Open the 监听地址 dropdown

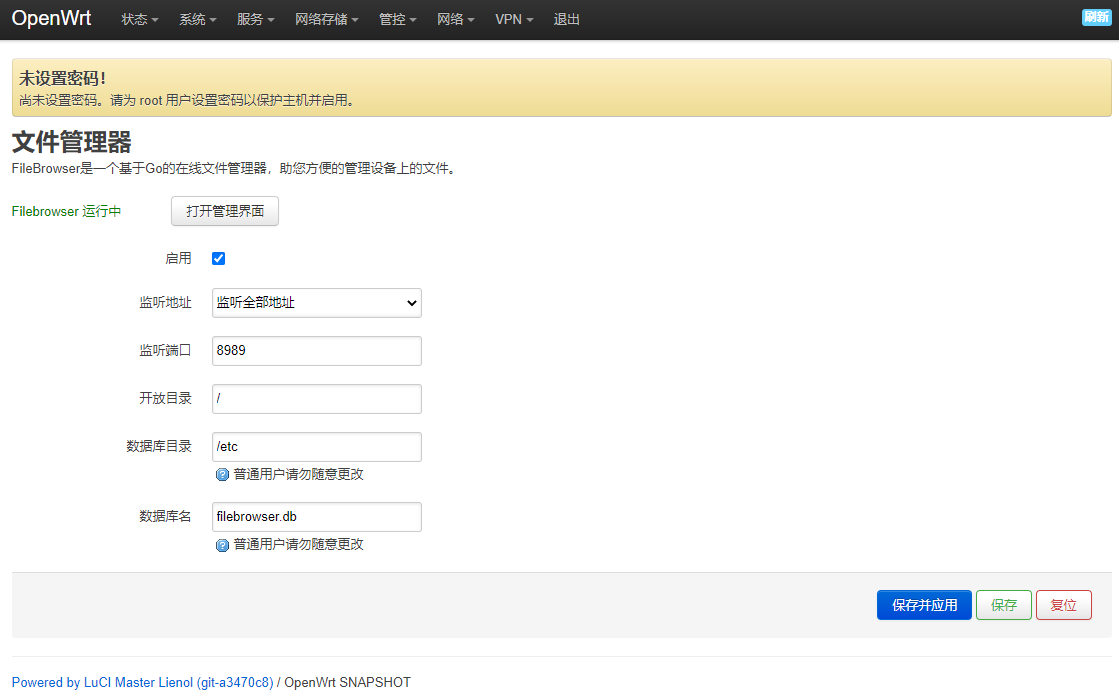point(316,302)
